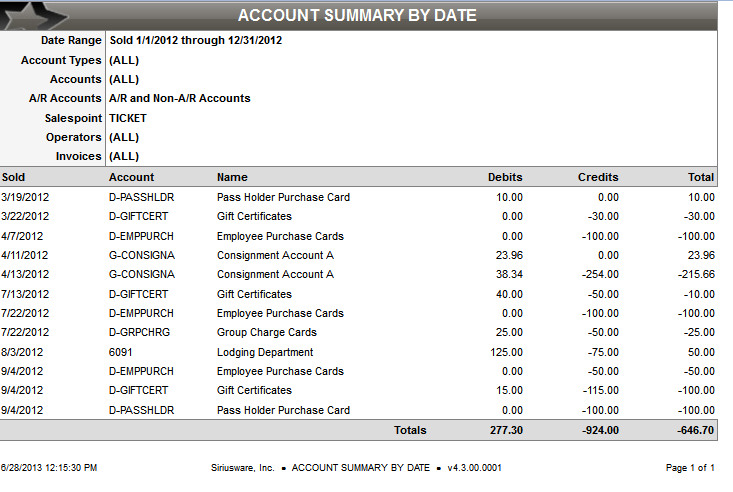
Task: Click the -30.00 credit for 3/22/2012
Action: click(604, 217)
